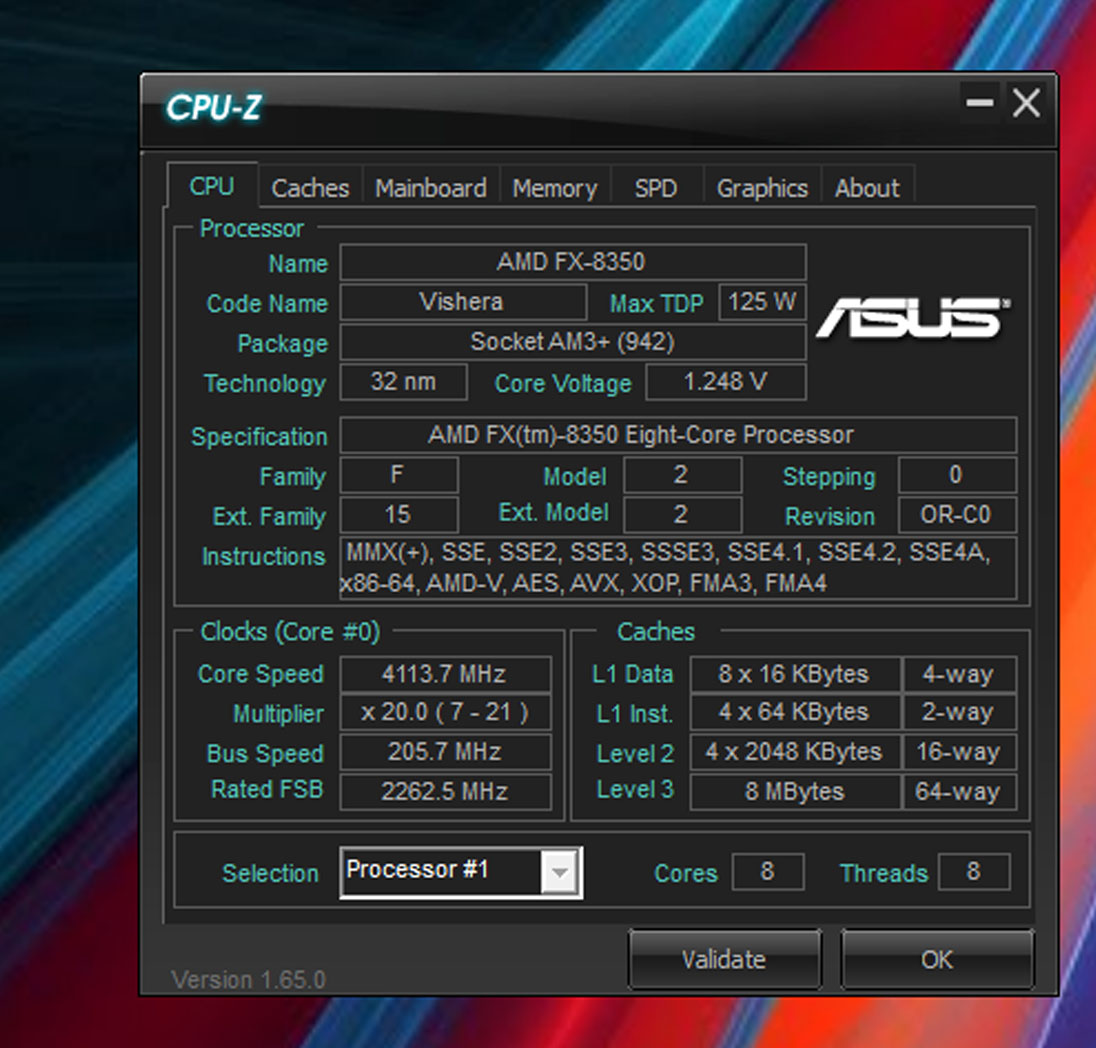
Task: Click the CPU-Z title logo
Action: [214, 108]
